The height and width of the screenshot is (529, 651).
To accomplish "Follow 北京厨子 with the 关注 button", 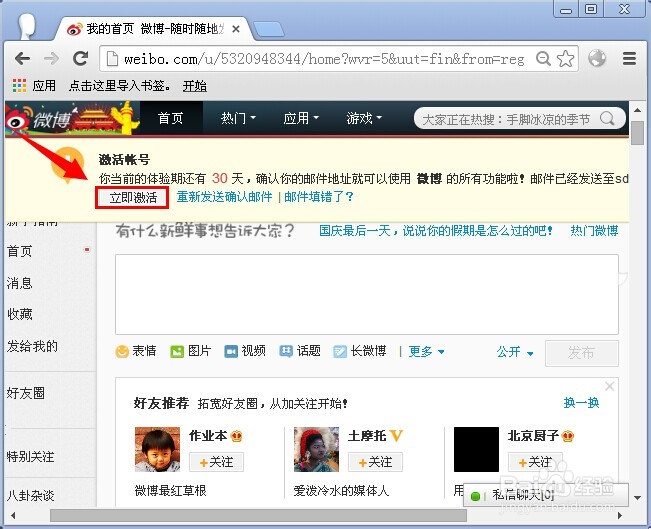I will (x=535, y=462).
